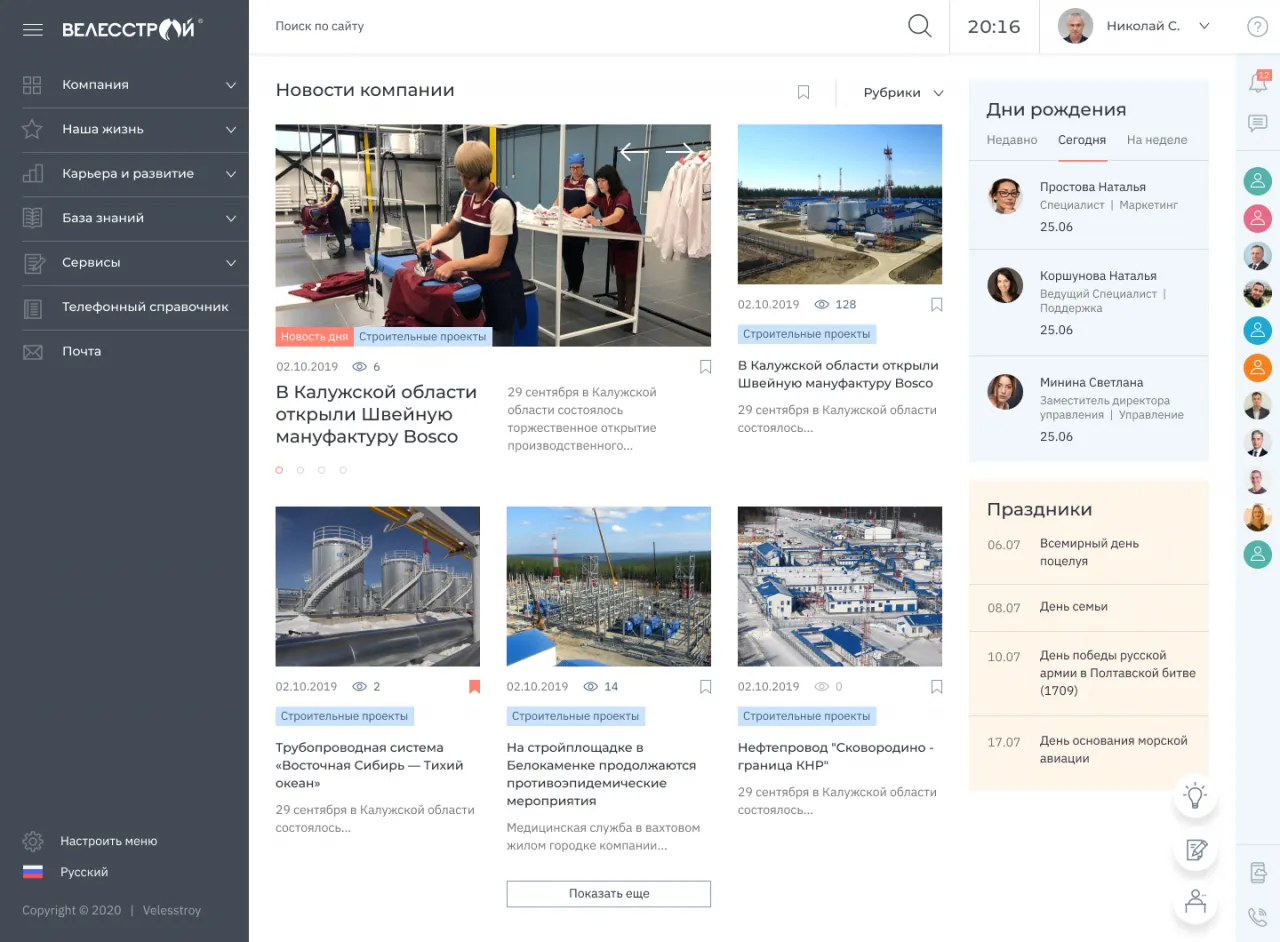Open the hamburger menu icon
Viewport: 1280px width, 942px height.
coord(32,30)
